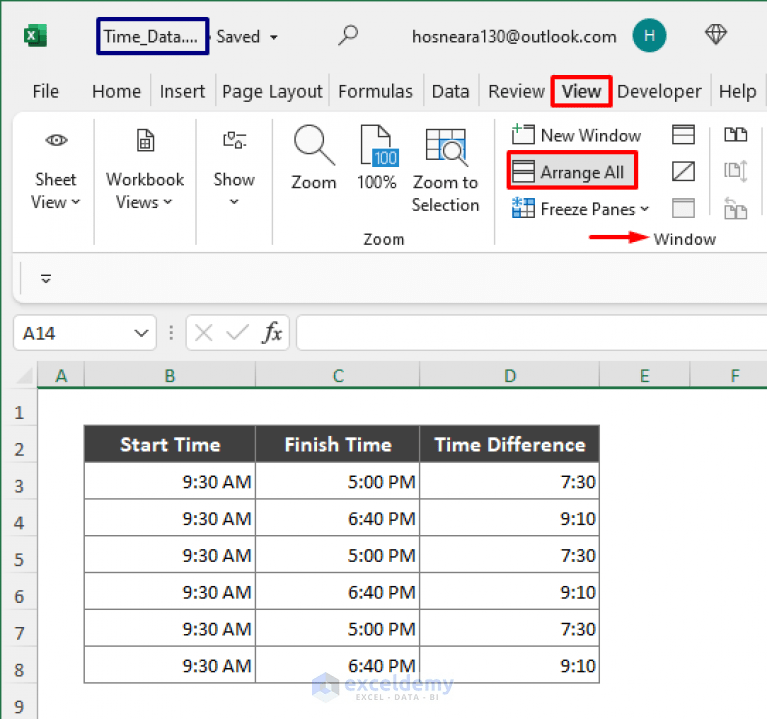Image resolution: width=767 pixels, height=719 pixels.
Task: Click the Hide window icon
Action: pyautogui.click(x=683, y=171)
